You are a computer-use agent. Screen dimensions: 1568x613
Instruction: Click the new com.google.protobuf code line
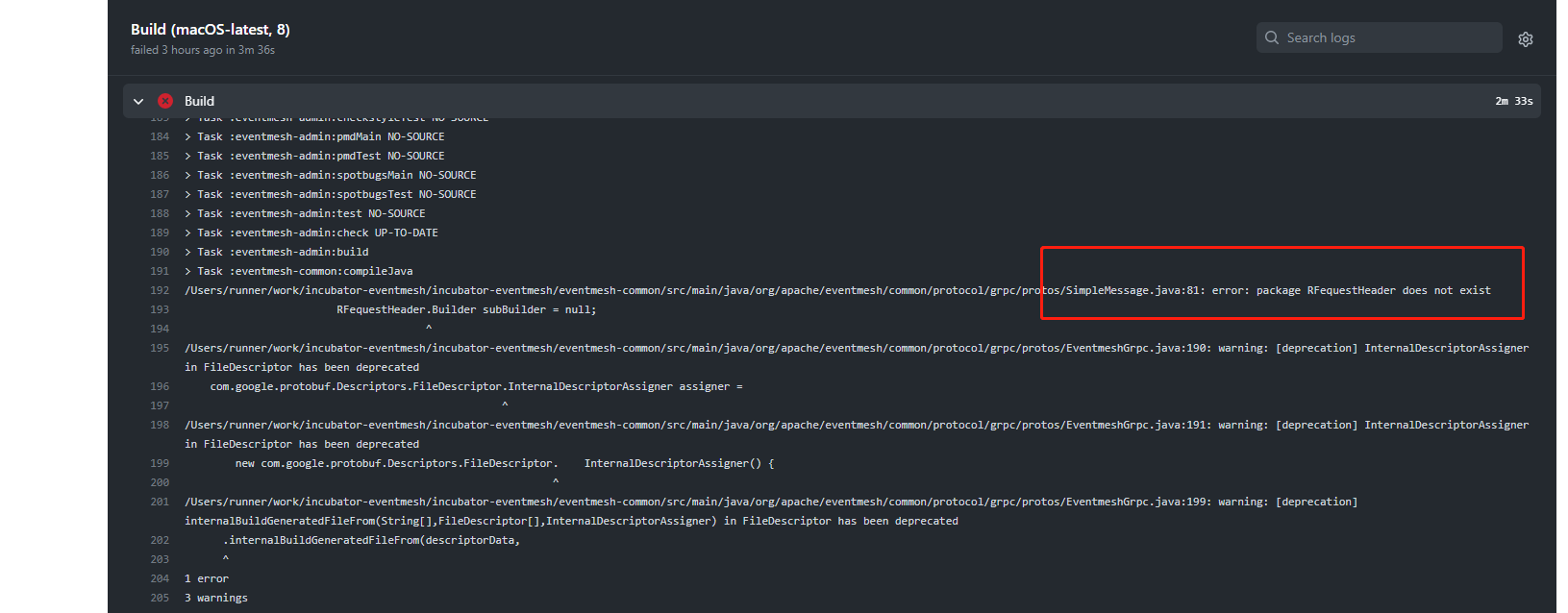pyautogui.click(x=505, y=463)
